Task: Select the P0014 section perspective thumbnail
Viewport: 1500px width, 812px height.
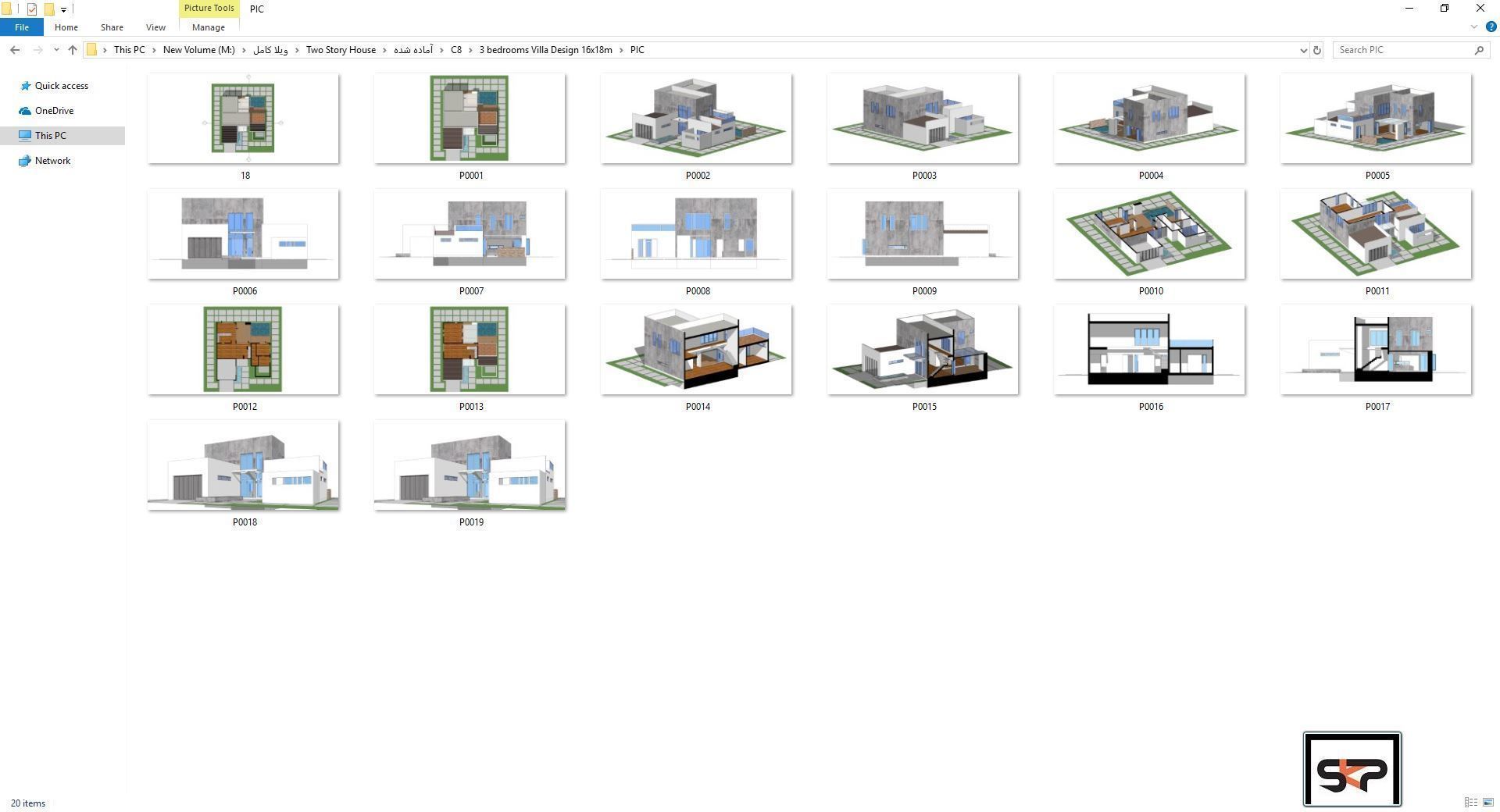Action: (696, 350)
